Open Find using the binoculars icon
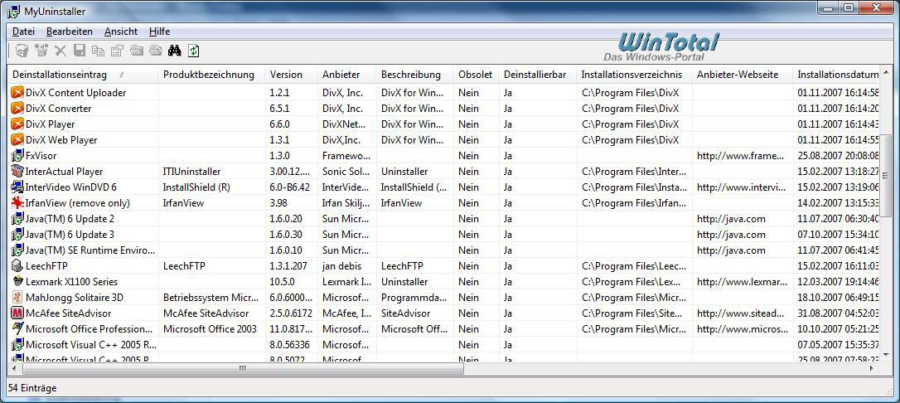Screen dimensions: 900x403 click(x=174, y=51)
